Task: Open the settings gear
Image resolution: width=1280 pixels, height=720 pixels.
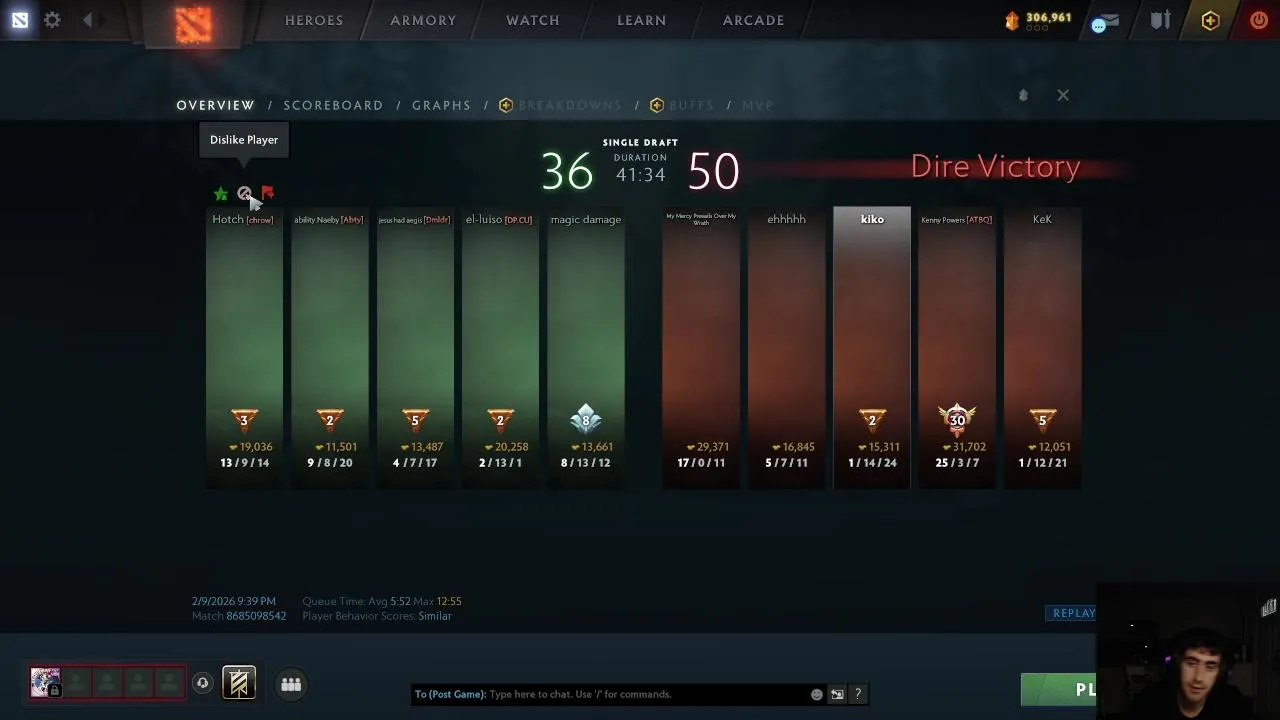Action: pyautogui.click(x=52, y=20)
